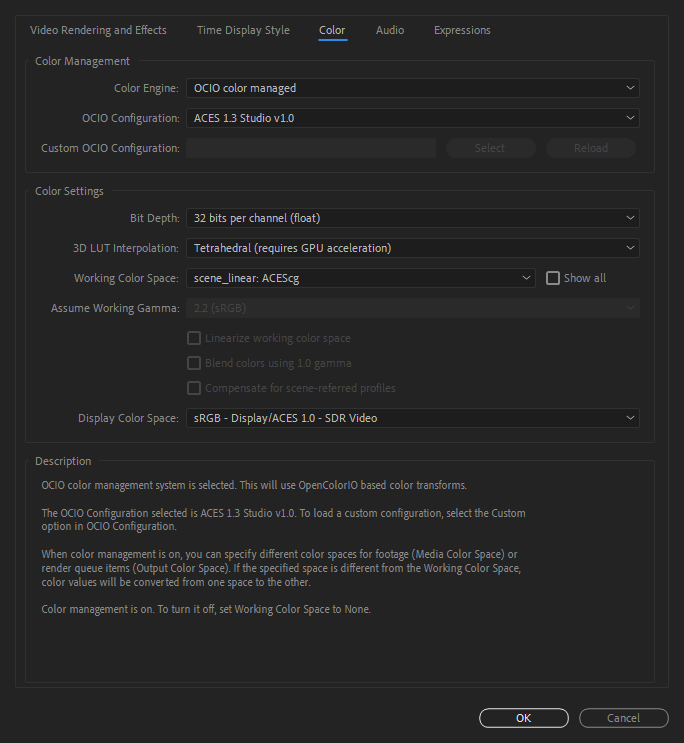Screen dimensions: 684x743
Task: Check Blend colors using 1.0 gamma
Action: point(194,363)
